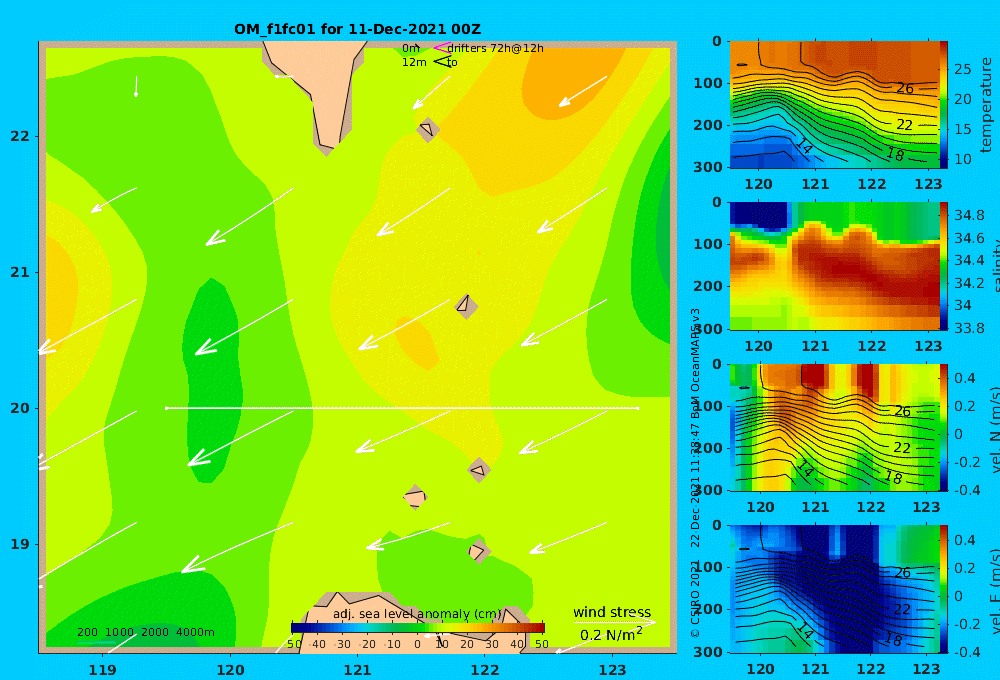Click the salinity panel color bar
The image size is (1000, 680).
click(944, 266)
